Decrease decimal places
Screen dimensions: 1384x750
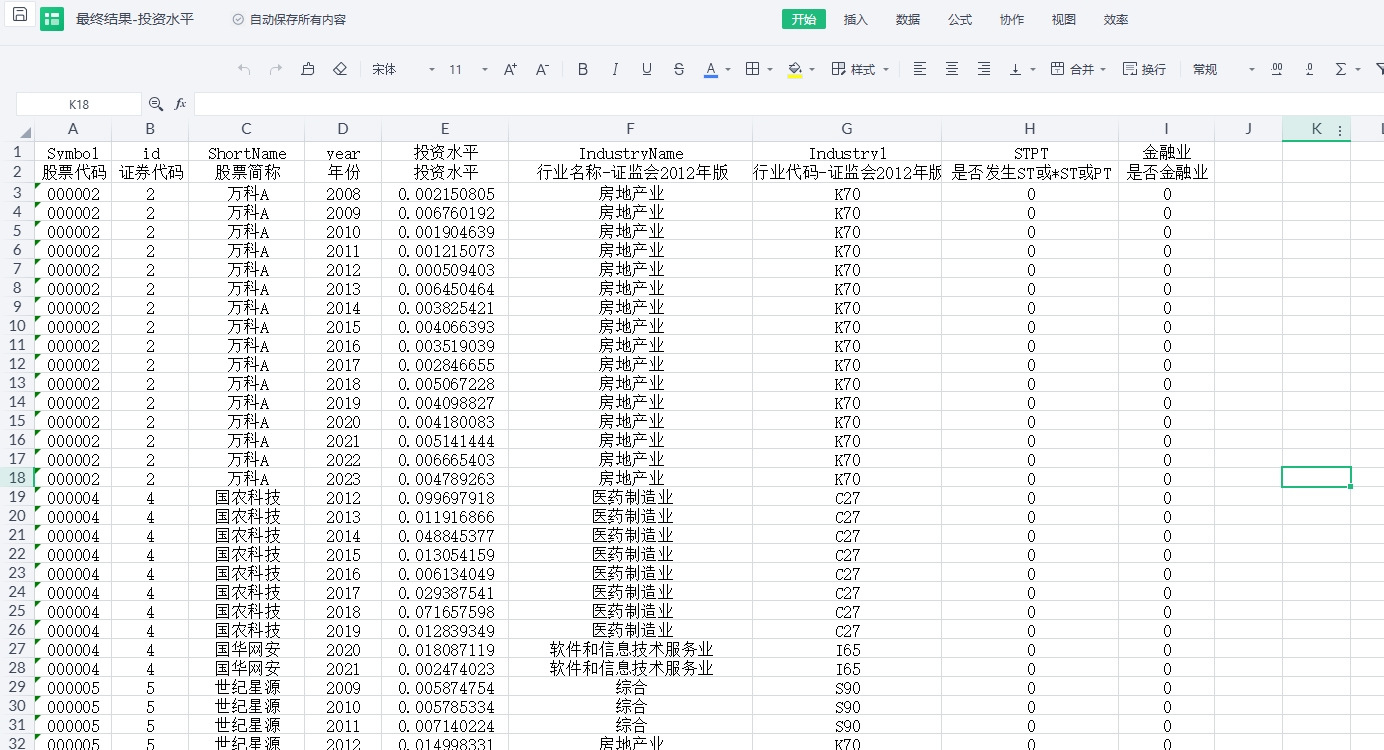coord(1309,69)
